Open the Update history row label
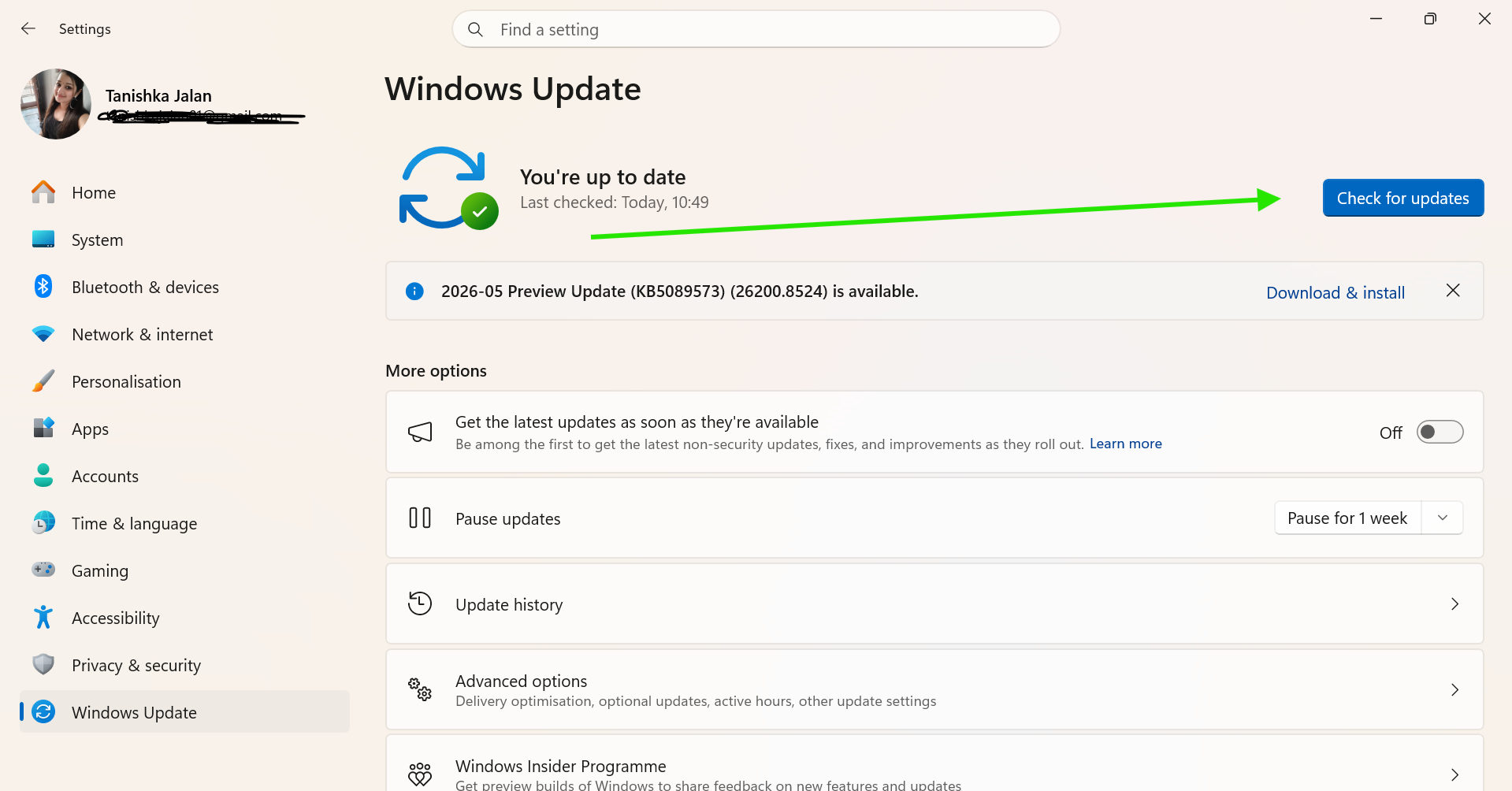The image size is (1512, 791). (x=509, y=604)
